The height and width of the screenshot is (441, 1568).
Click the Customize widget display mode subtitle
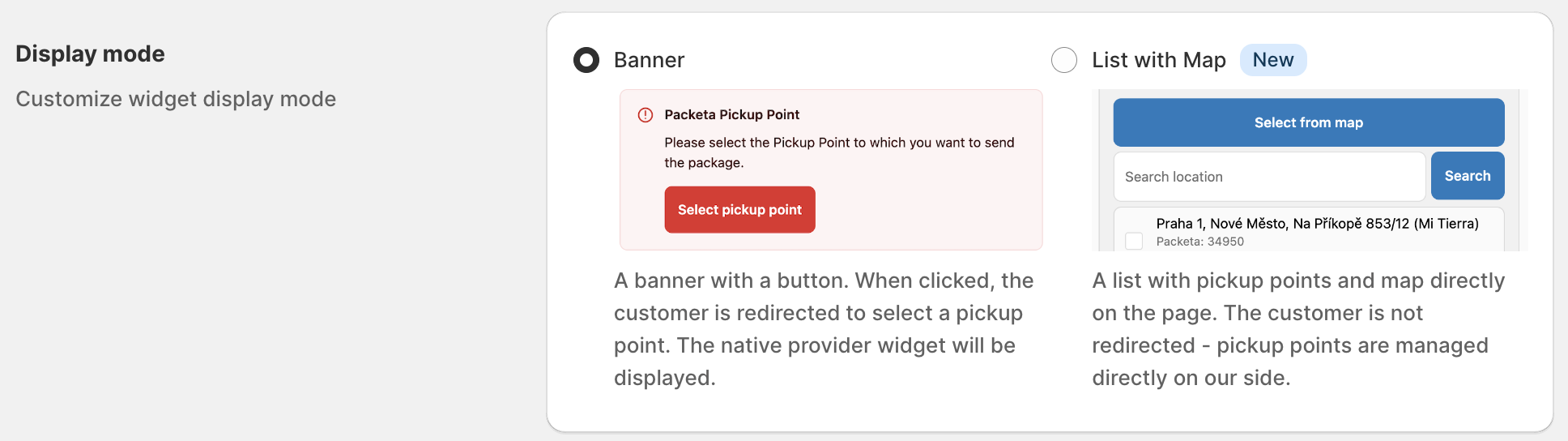point(176,99)
